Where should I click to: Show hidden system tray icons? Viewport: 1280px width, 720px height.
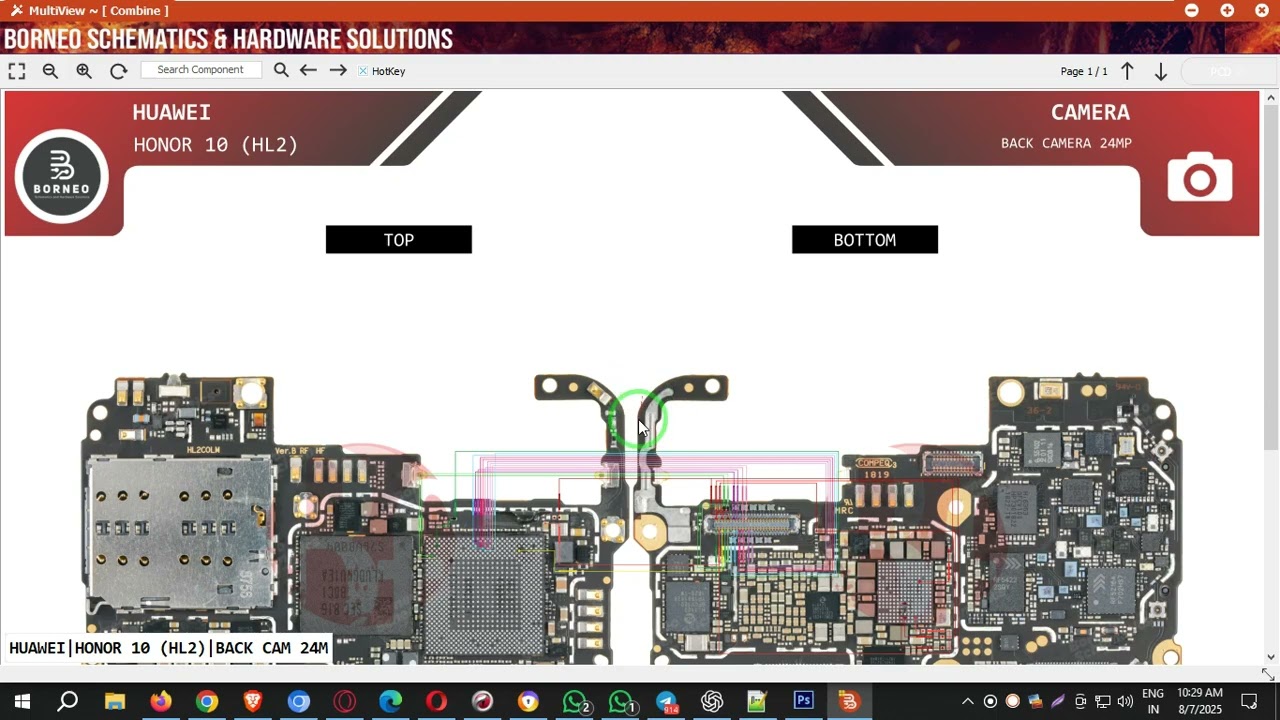click(x=967, y=701)
